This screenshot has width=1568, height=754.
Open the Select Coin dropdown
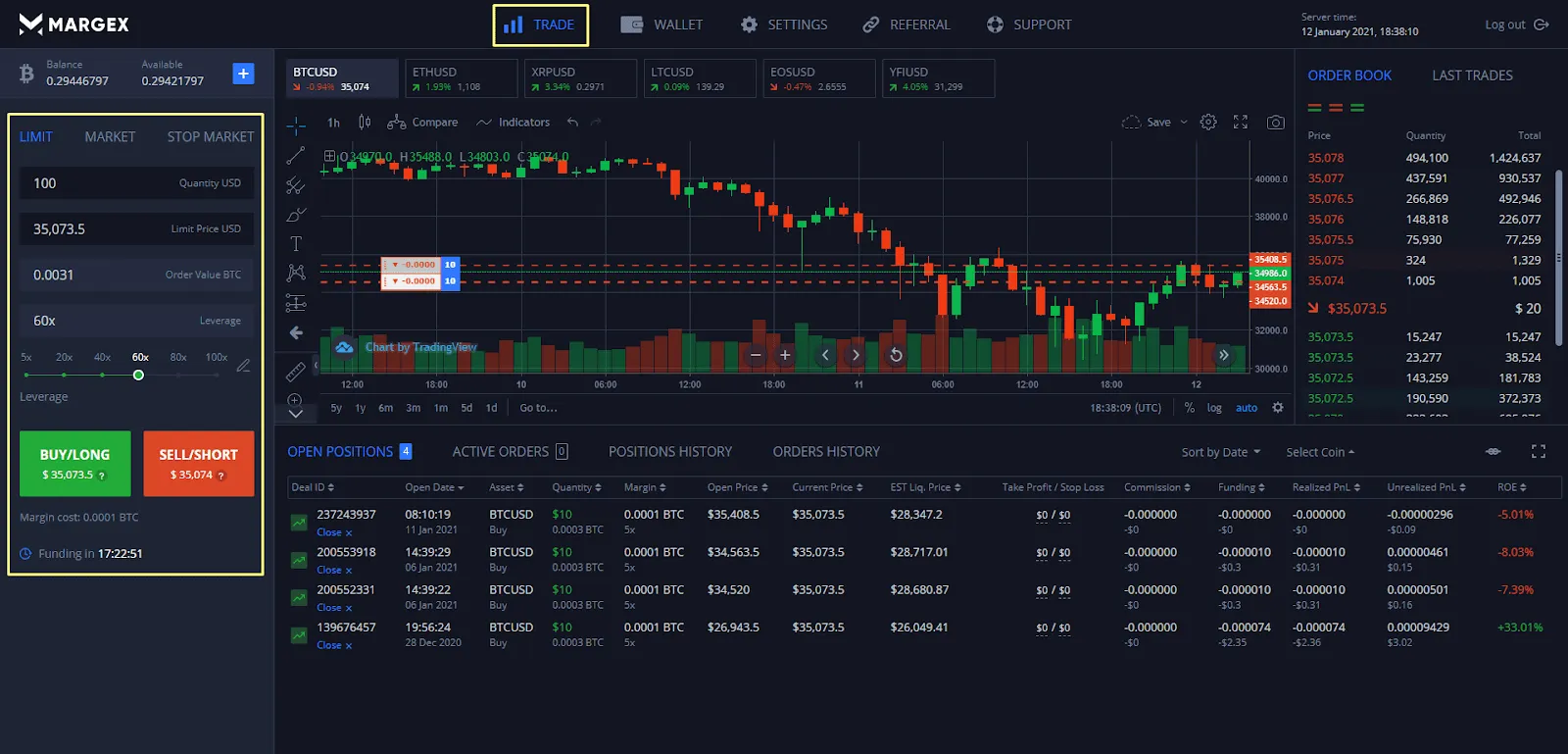point(1320,452)
